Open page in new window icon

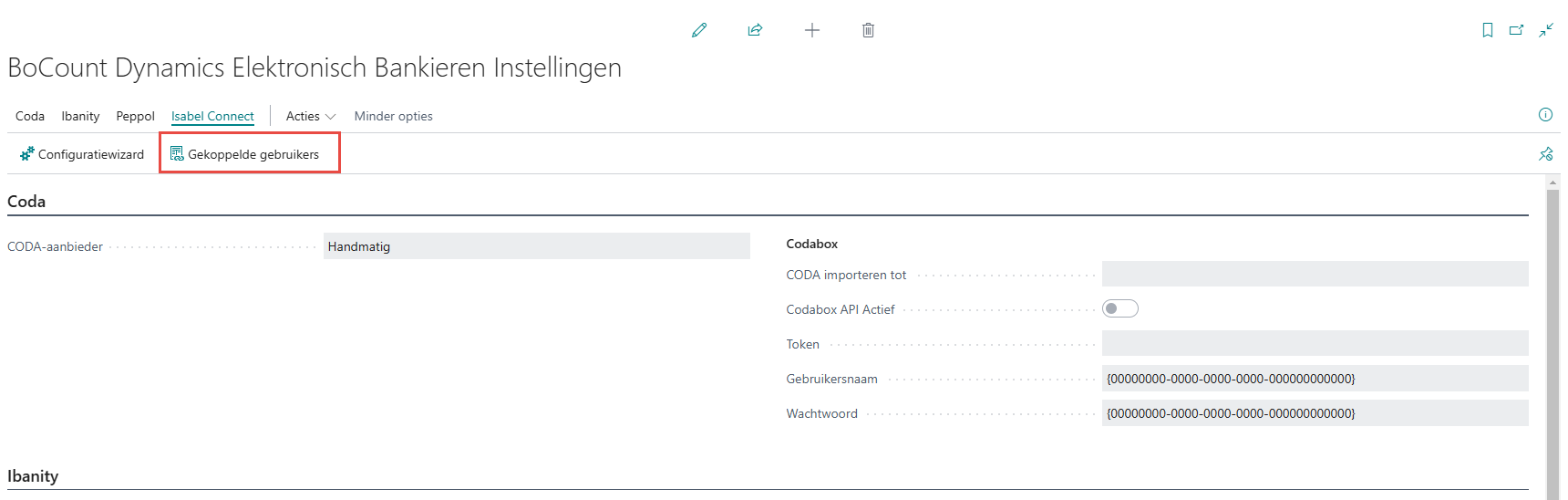tap(1517, 30)
